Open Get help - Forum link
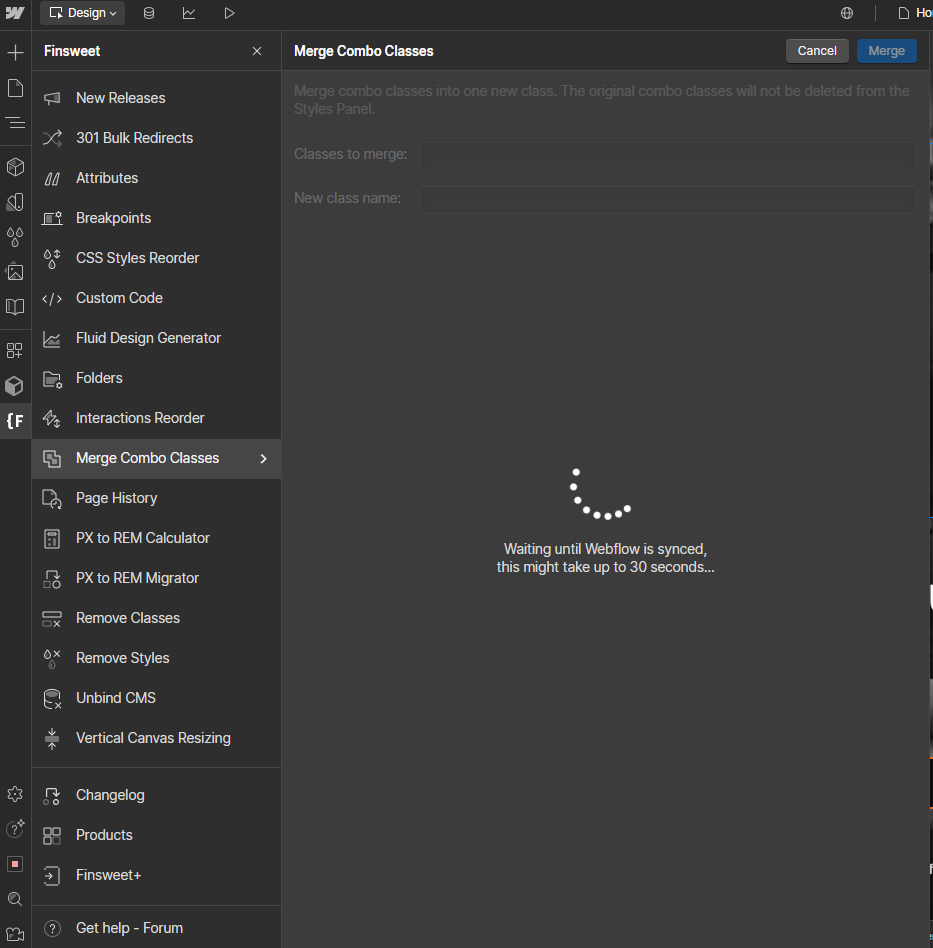This screenshot has height=948, width=933. coord(156,928)
